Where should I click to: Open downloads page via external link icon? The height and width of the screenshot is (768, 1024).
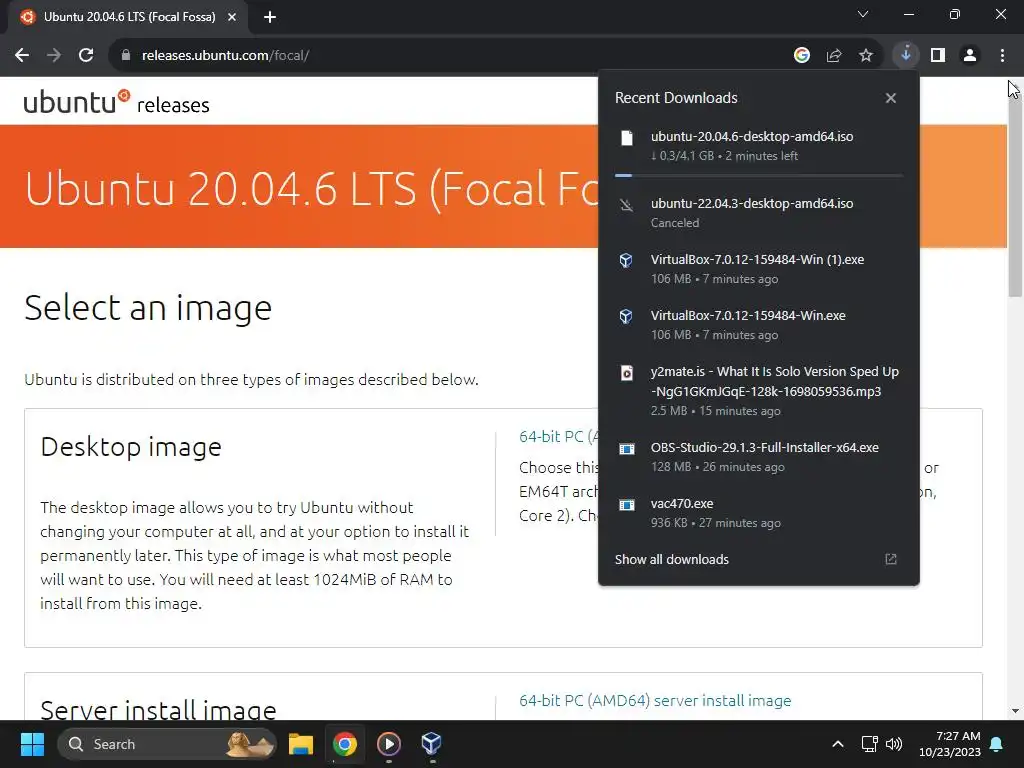click(891, 559)
